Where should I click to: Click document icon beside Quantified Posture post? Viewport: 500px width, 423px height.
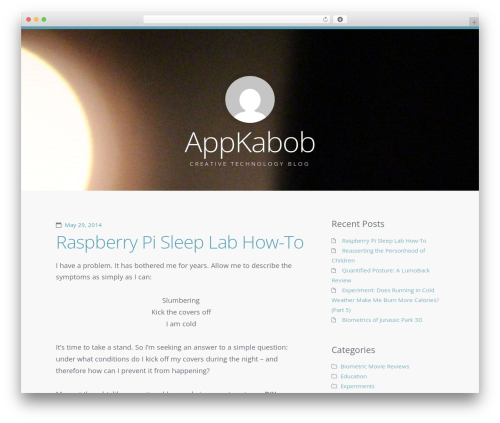pyautogui.click(x=334, y=270)
